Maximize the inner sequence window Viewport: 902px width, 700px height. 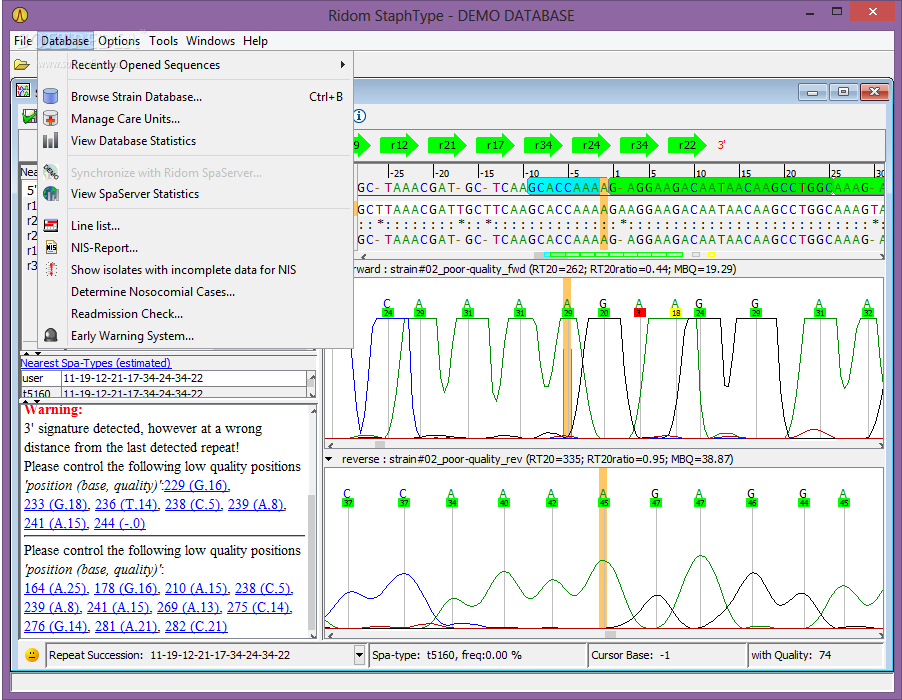[x=843, y=92]
